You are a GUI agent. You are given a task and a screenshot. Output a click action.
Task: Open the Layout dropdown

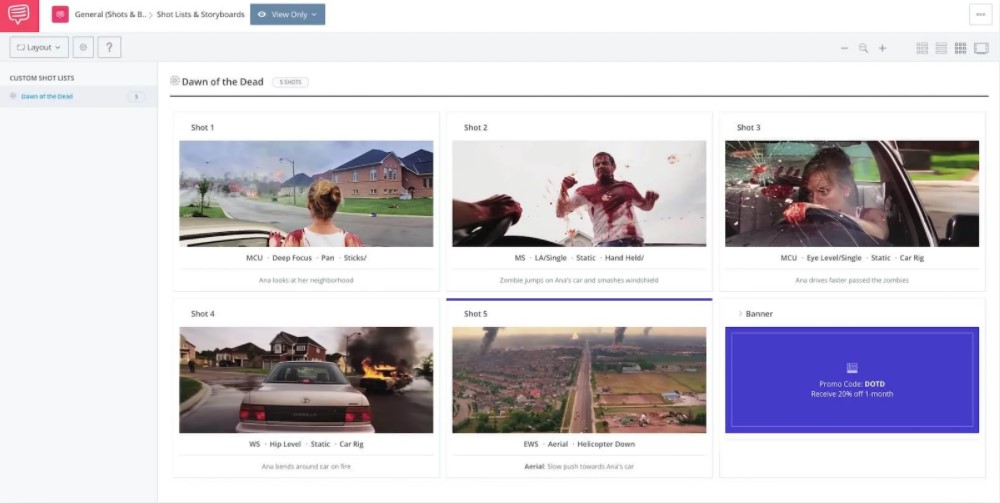(x=39, y=47)
